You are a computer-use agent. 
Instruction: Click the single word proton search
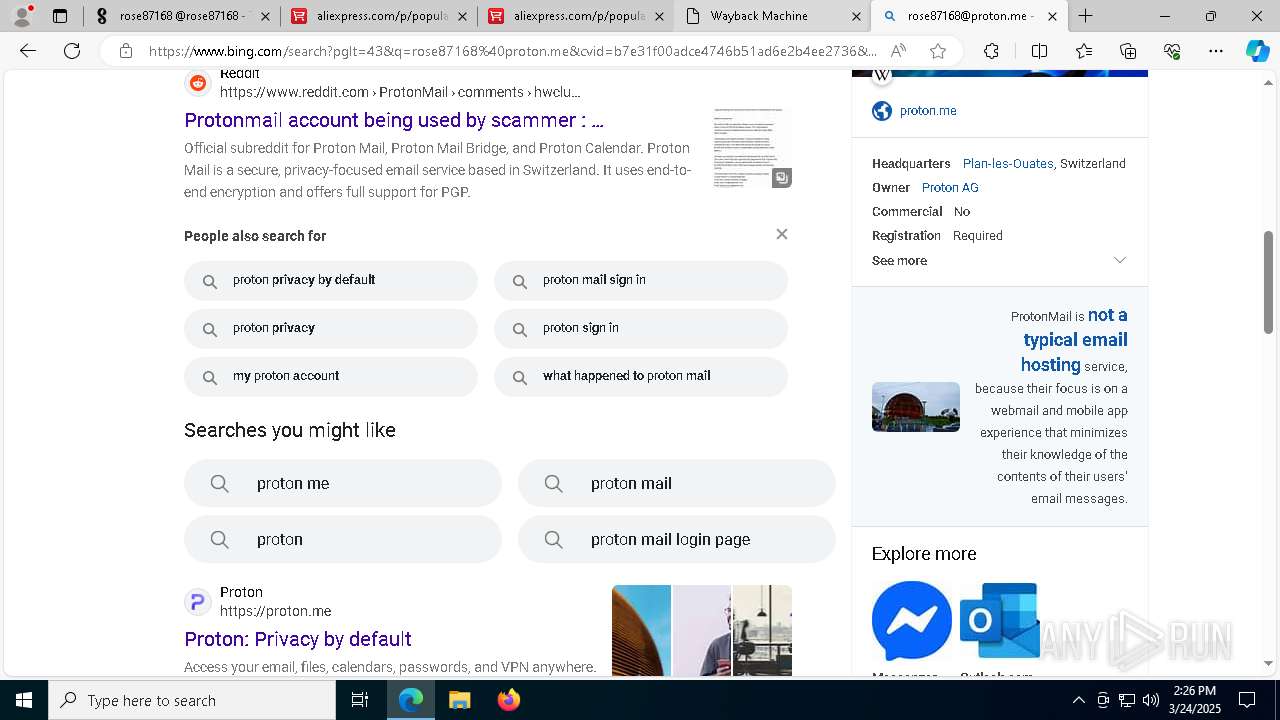343,539
